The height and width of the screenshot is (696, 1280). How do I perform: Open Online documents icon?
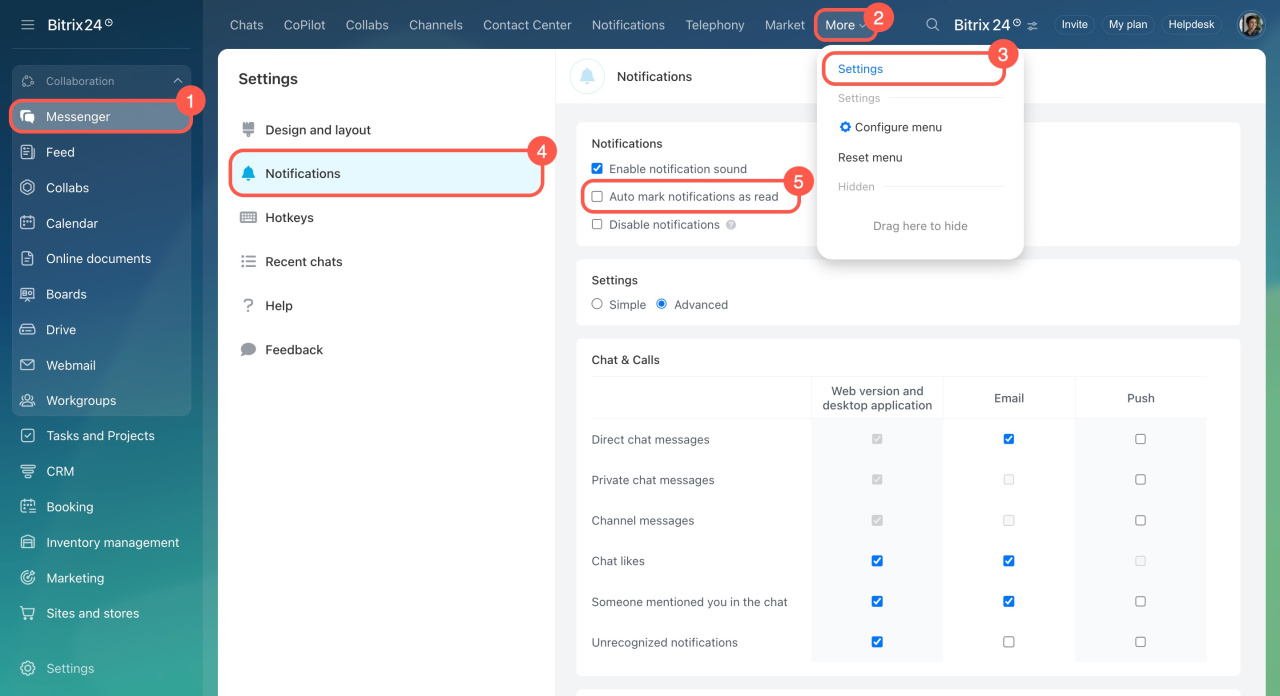point(28,259)
